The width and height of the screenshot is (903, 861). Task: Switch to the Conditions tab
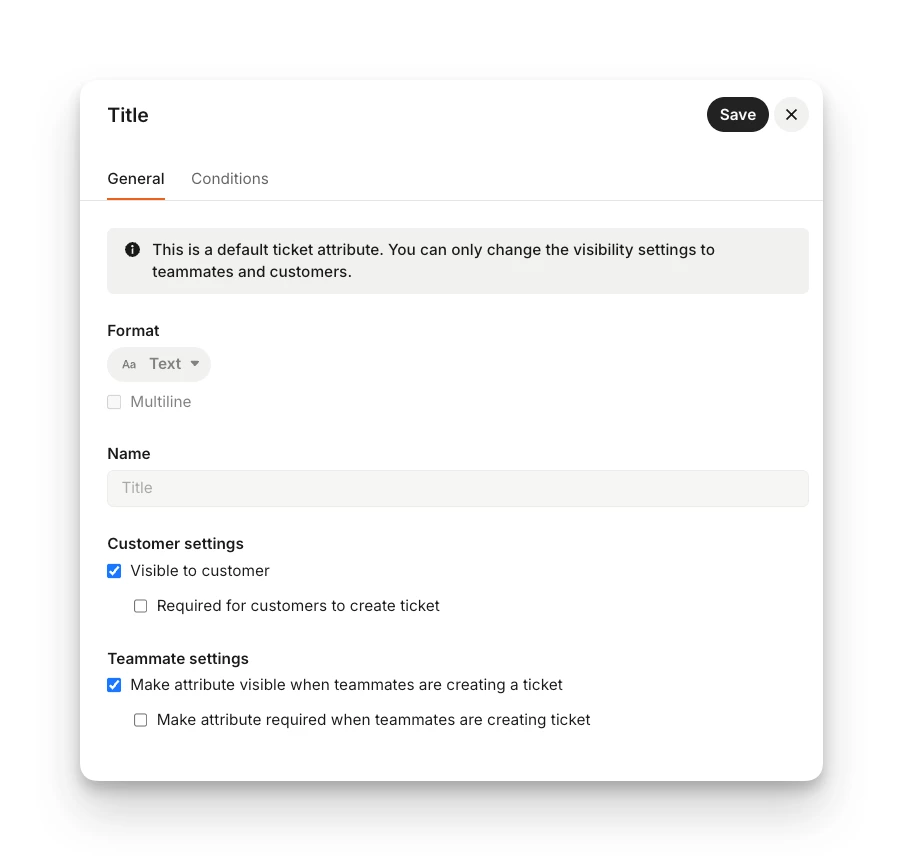tap(230, 179)
